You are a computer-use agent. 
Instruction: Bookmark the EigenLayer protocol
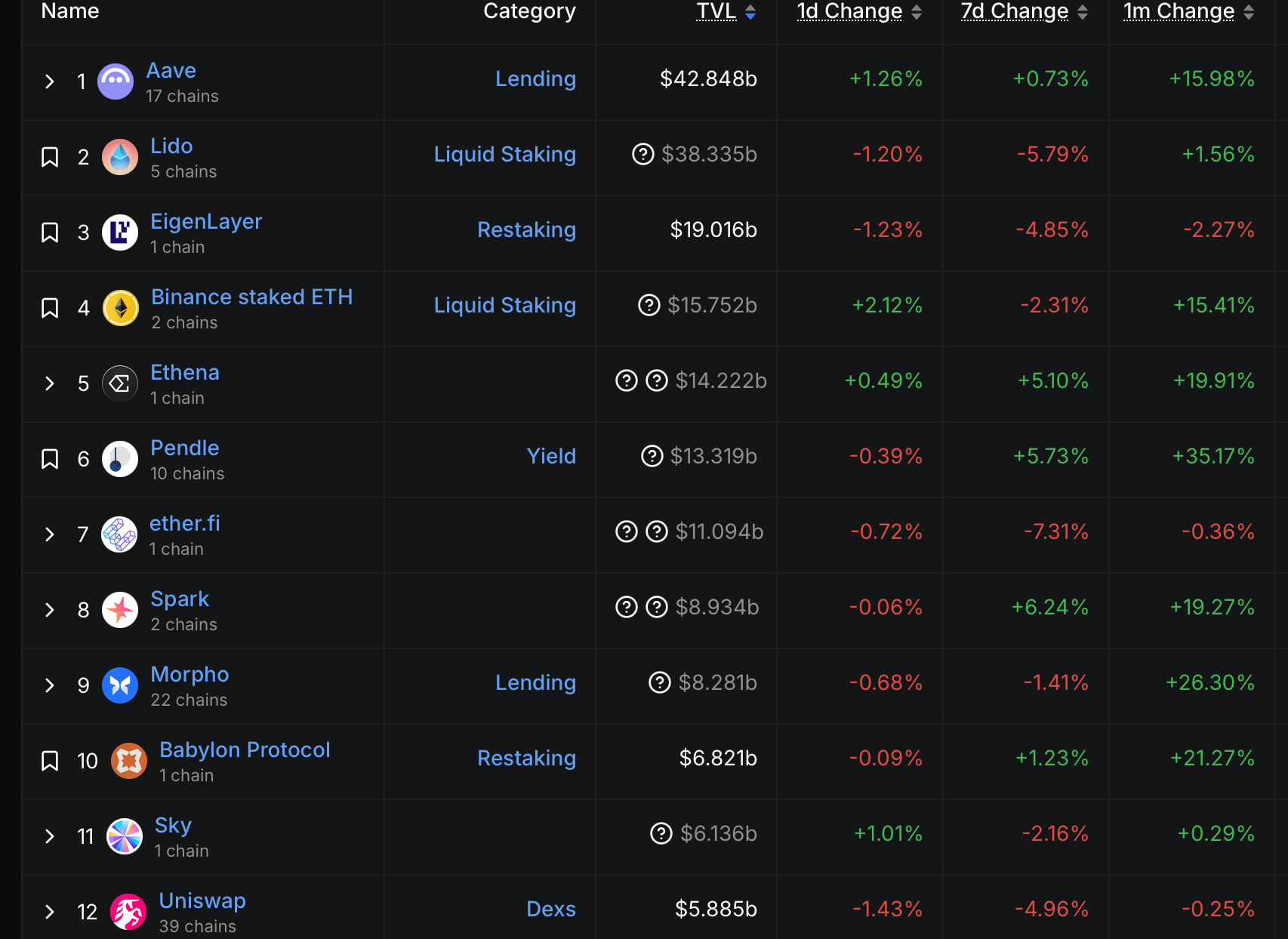50,232
